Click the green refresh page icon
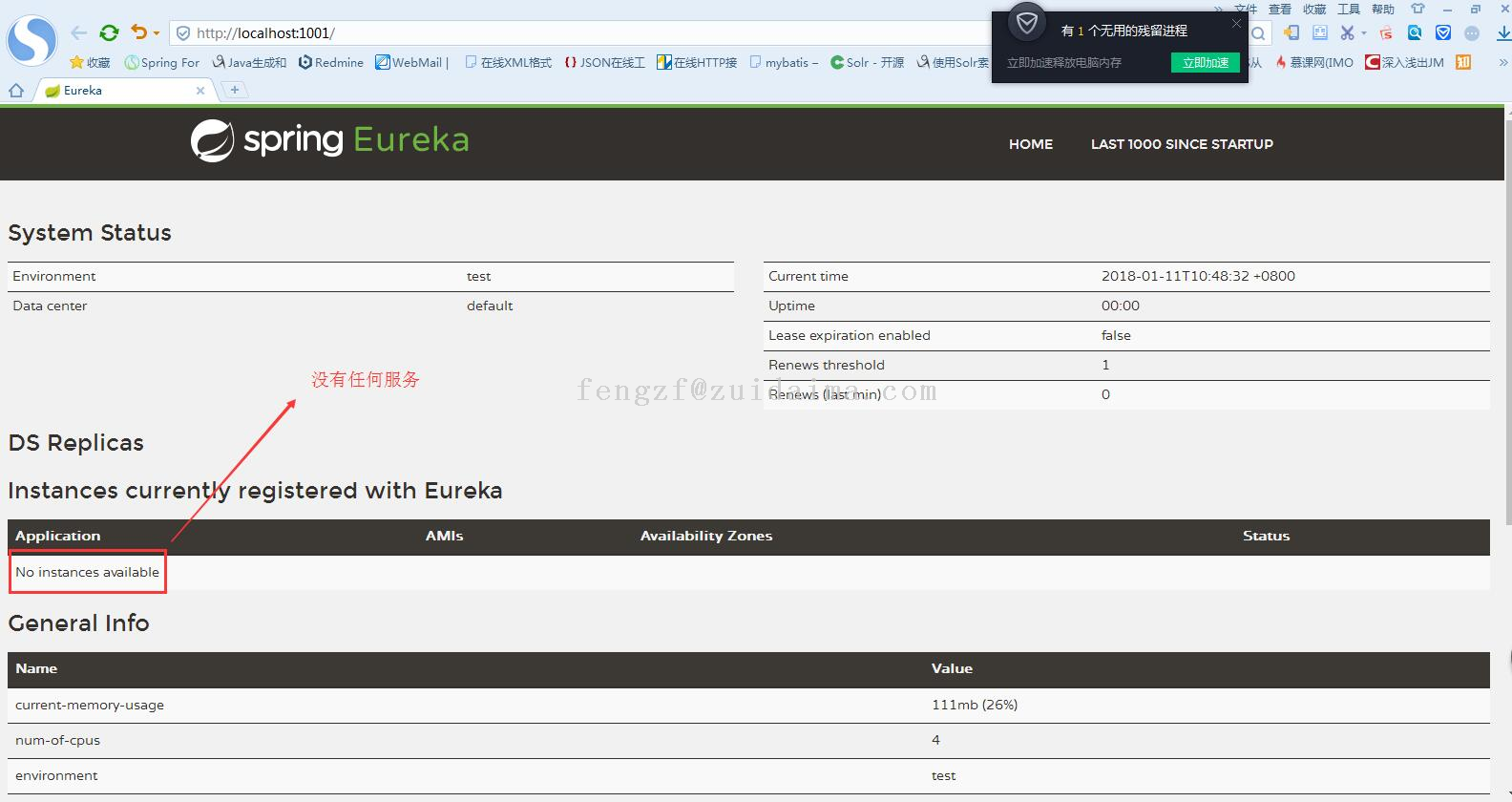 109,32
